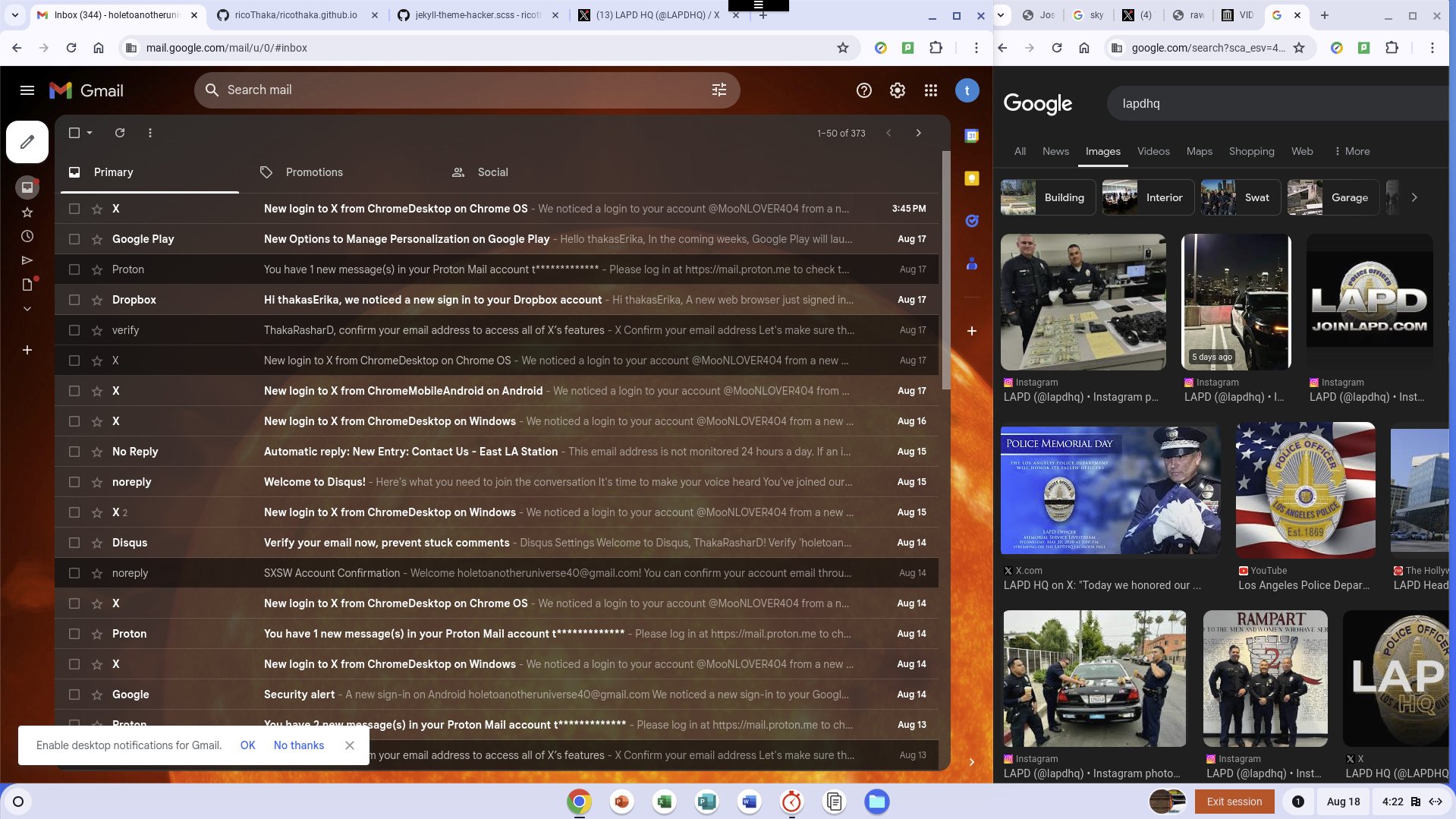Viewport: 1456px width, 819px height.
Task: Open Gmail Settings gear
Action: 898,90
